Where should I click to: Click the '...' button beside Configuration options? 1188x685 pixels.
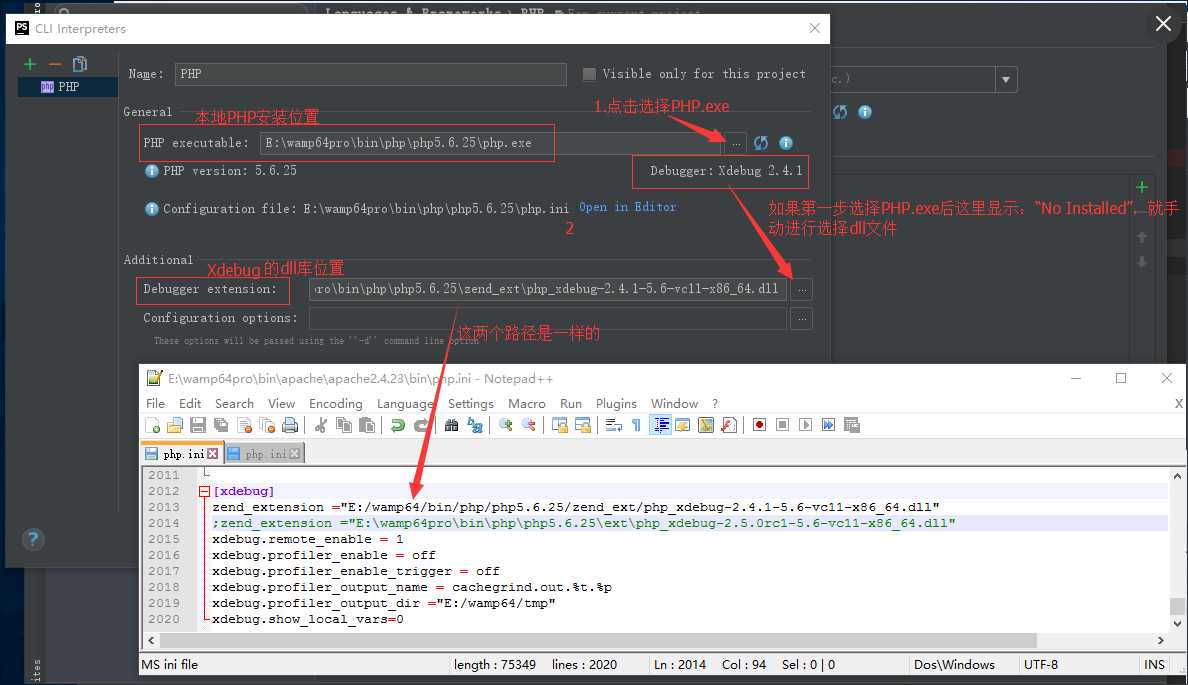(x=802, y=319)
